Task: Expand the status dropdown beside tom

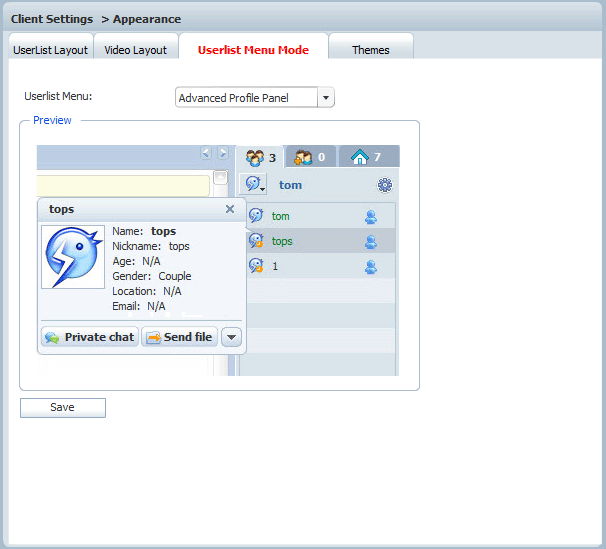Action: [254, 185]
